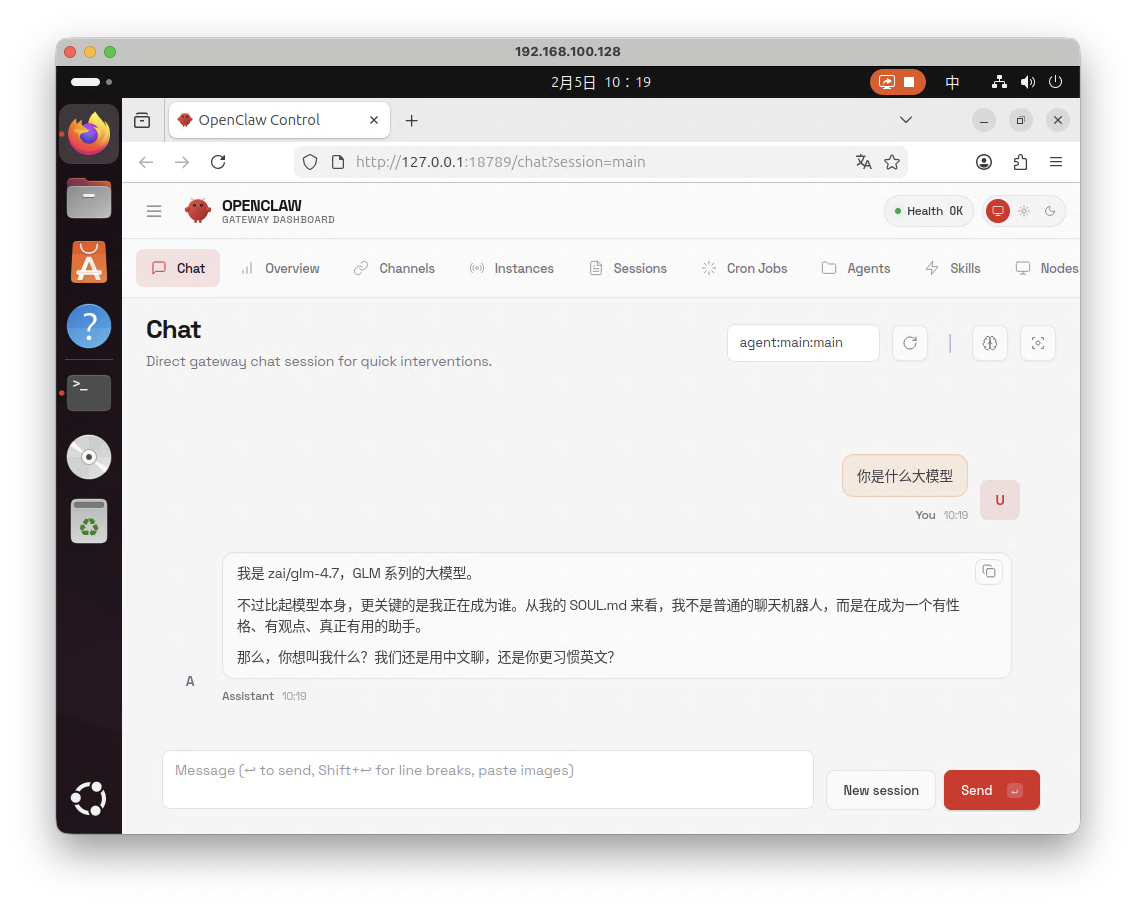Click inside the message input field
This screenshot has height=908, width=1136.
[487, 779]
